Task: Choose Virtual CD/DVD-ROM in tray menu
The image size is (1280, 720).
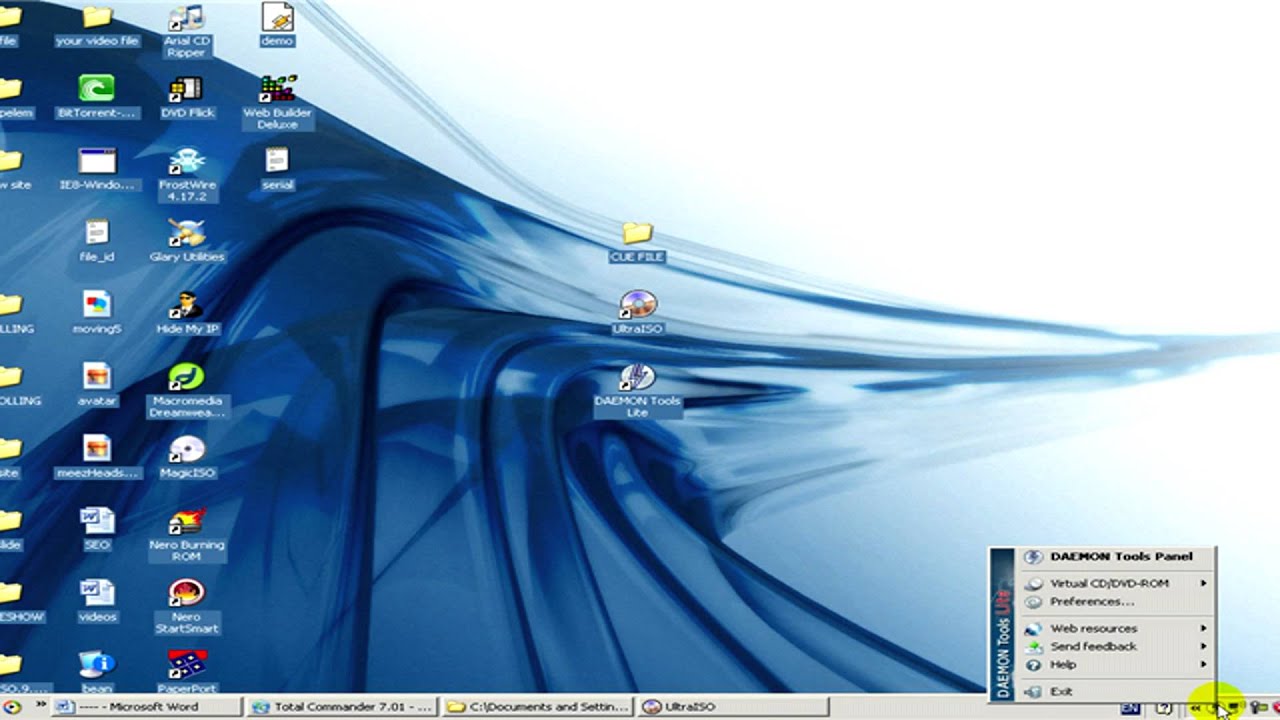Action: (1115, 583)
